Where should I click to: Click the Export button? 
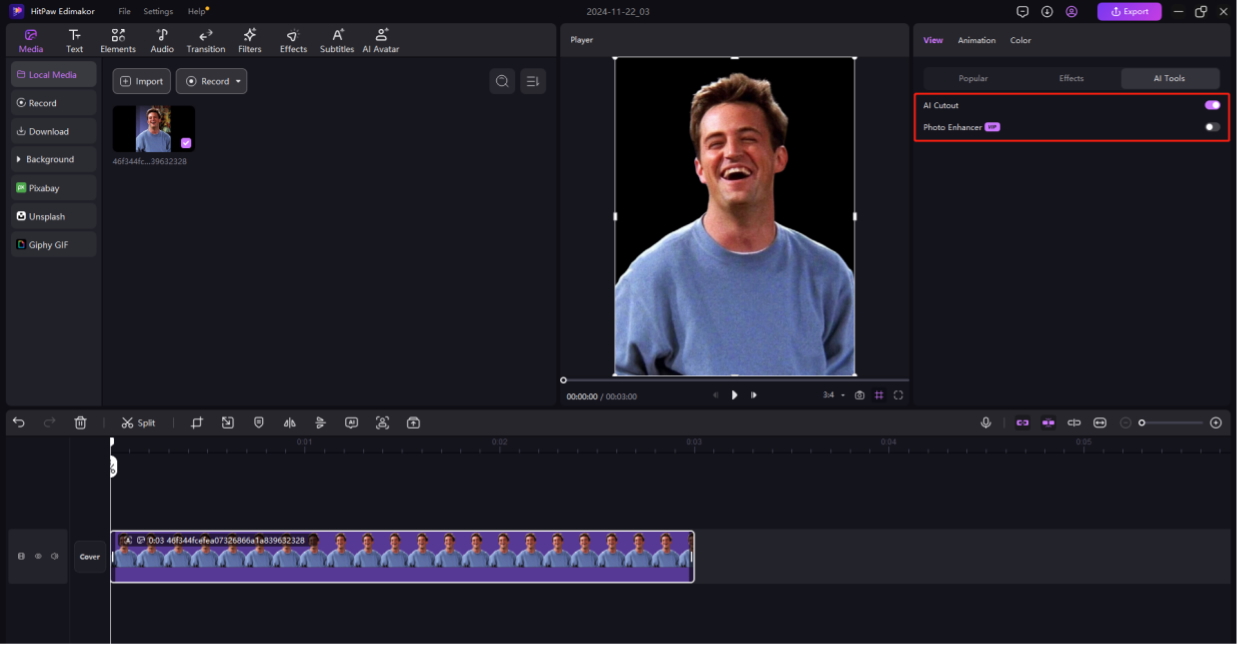(x=1129, y=12)
